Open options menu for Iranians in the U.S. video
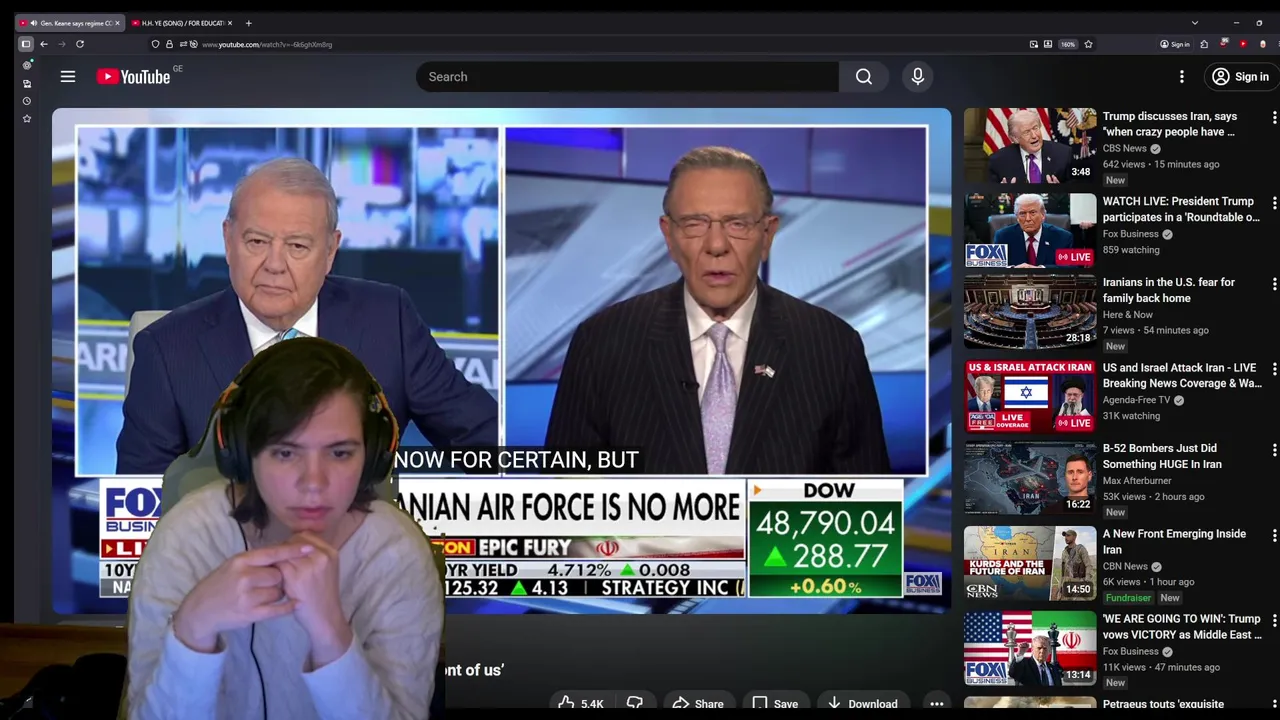The image size is (1280, 720). (x=1274, y=284)
